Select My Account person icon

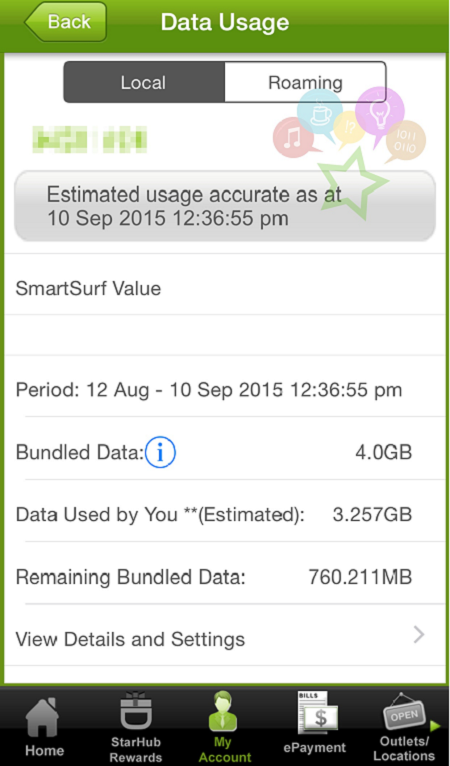tap(223, 710)
